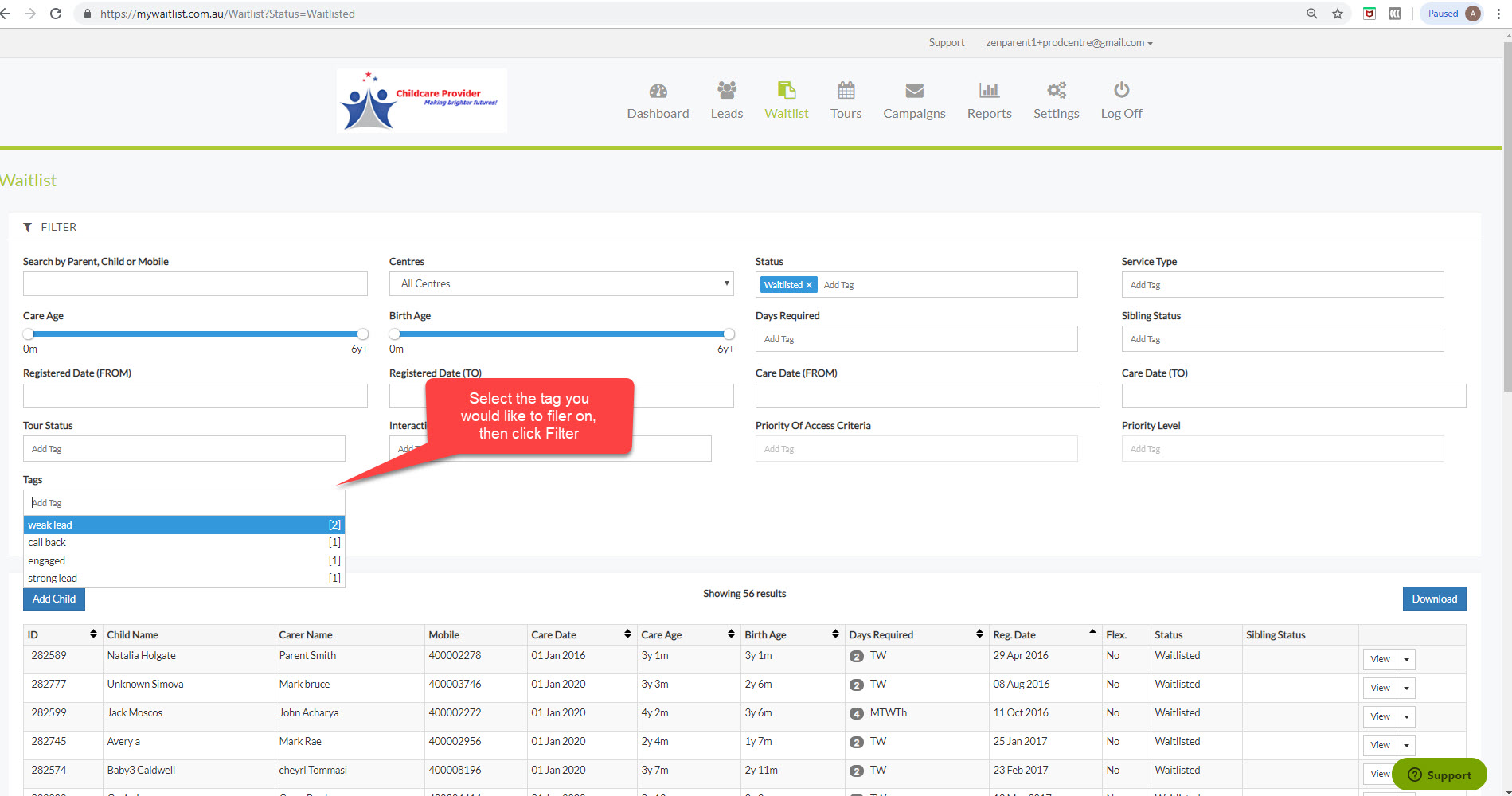Screen dimensions: 1512x796
Task: View the Jack Moscos record
Action: 1380,716
